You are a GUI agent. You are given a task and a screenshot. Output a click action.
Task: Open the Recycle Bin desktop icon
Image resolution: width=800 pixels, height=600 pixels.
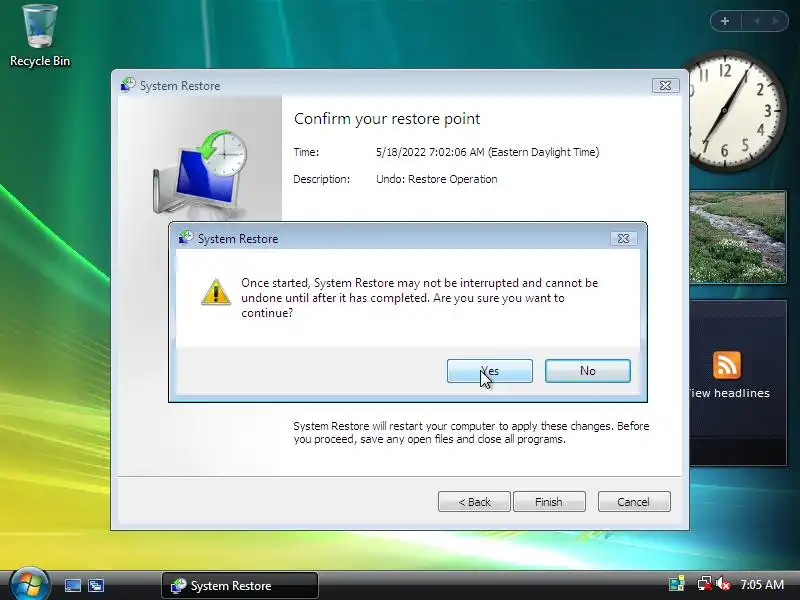coord(40,36)
